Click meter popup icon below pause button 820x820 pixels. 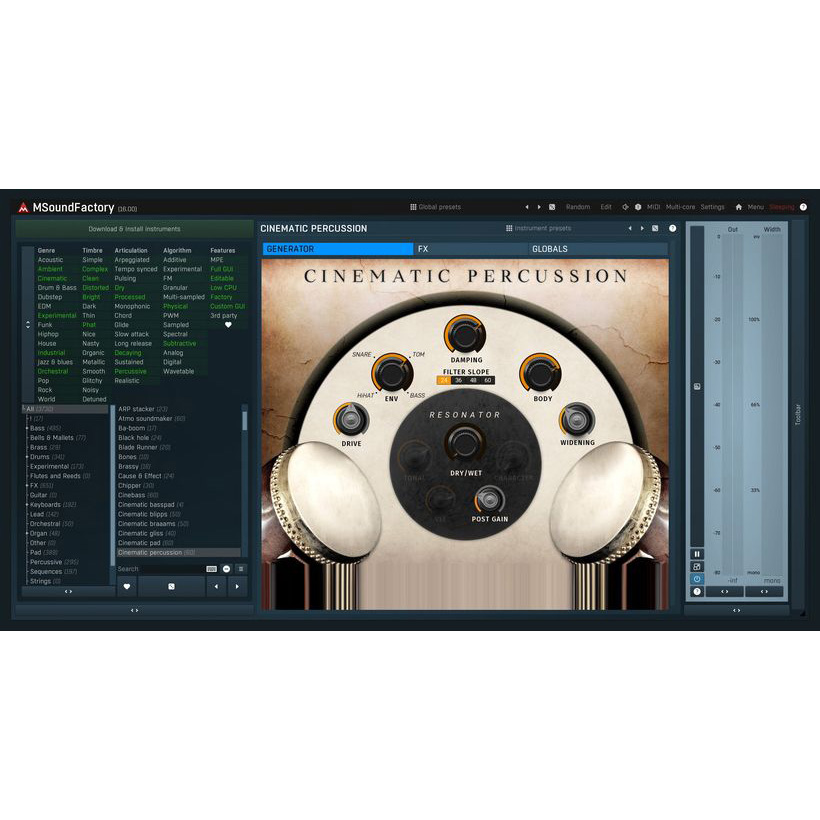coord(697,566)
